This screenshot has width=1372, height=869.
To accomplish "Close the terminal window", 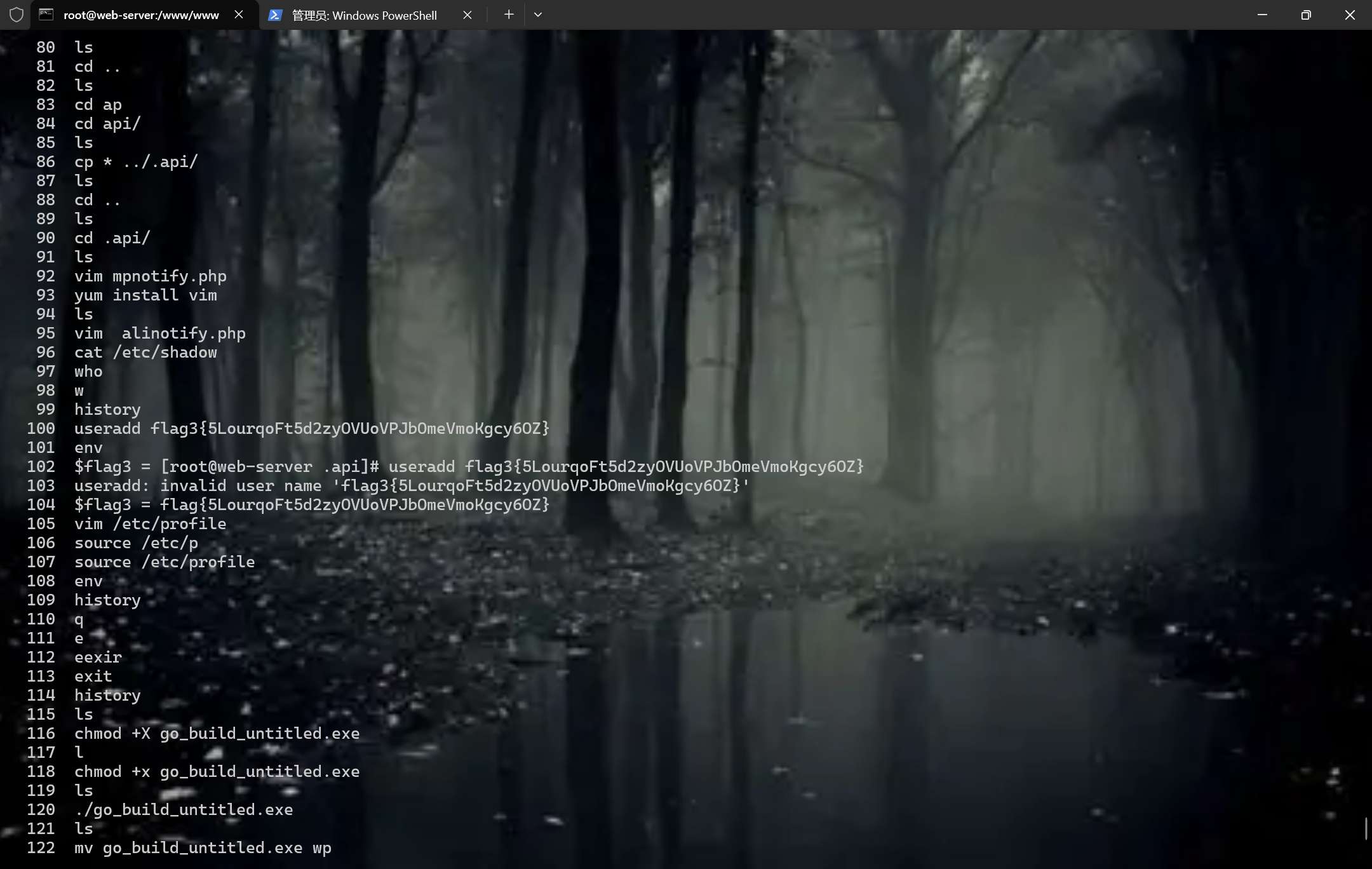I will pyautogui.click(x=1350, y=15).
